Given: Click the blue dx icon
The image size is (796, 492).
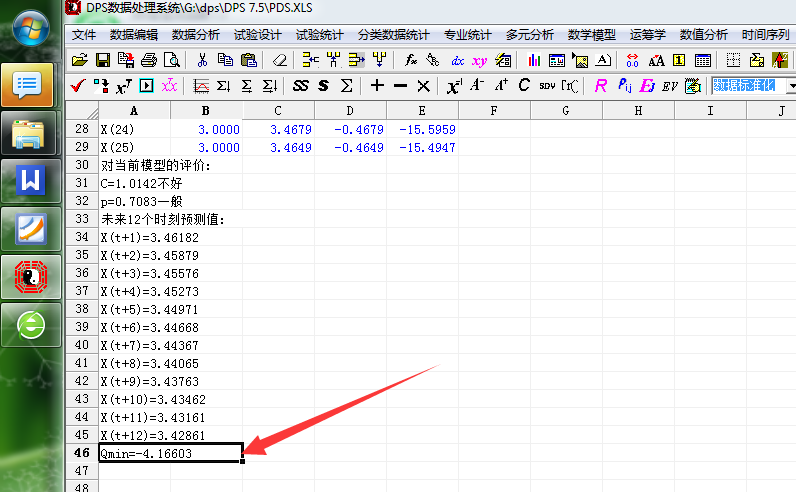Looking at the screenshot, I should click(457, 61).
